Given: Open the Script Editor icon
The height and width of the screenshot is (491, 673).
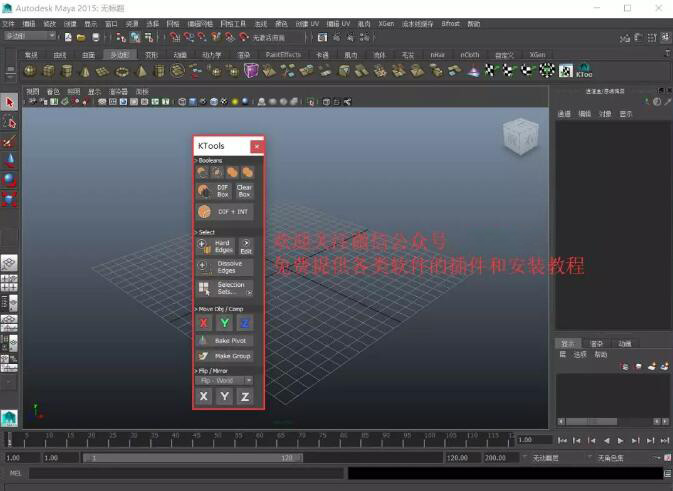Looking at the screenshot, I should pos(668,474).
